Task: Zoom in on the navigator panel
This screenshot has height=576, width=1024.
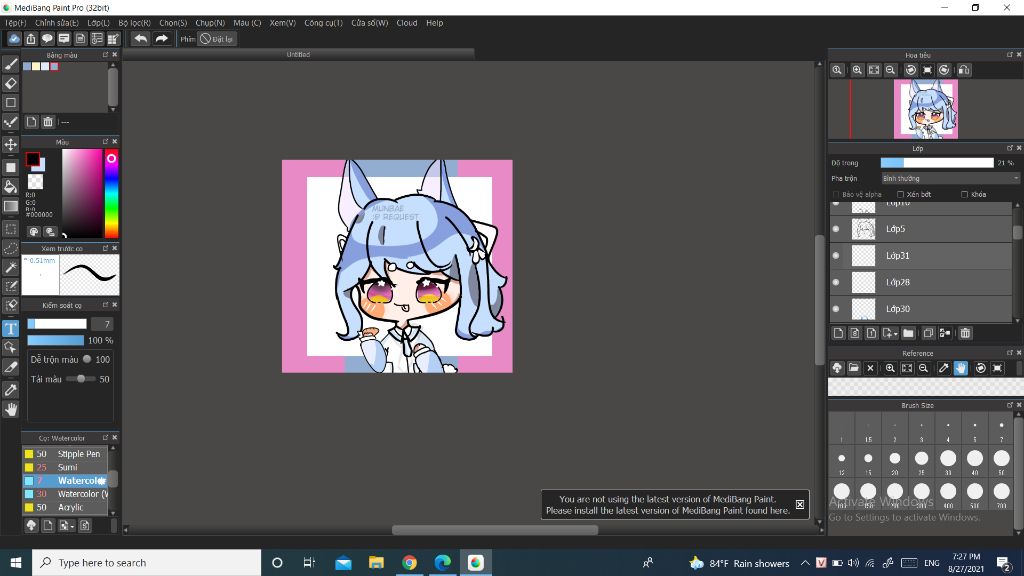Action: 857,70
